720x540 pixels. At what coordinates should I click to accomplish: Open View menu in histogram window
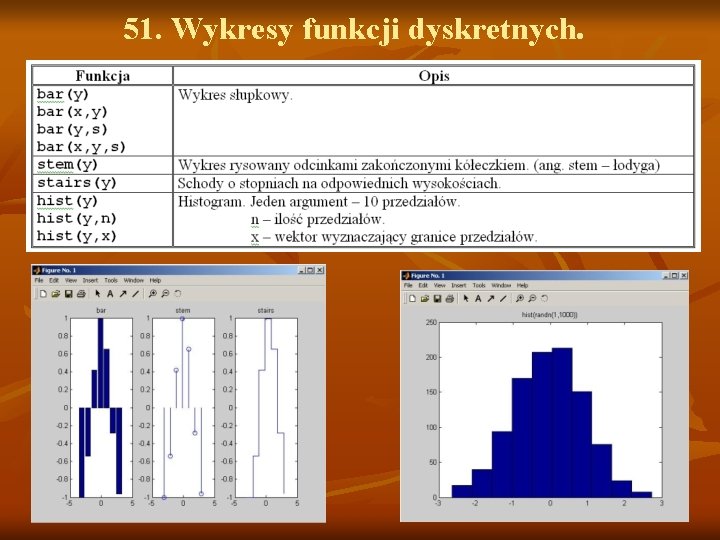(x=439, y=285)
